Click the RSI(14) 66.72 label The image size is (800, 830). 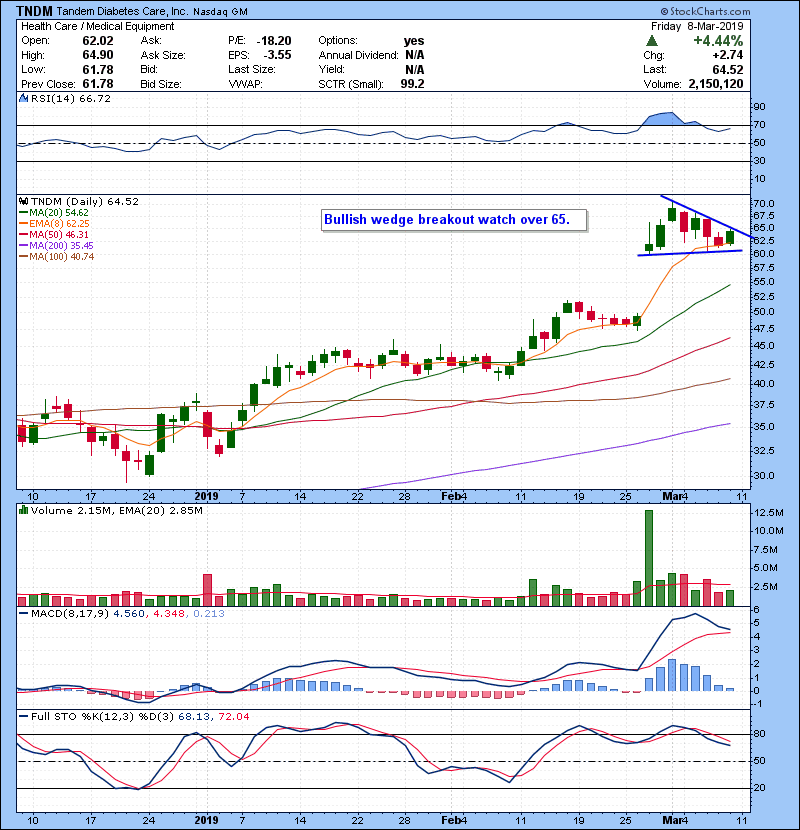pyautogui.click(x=71, y=98)
